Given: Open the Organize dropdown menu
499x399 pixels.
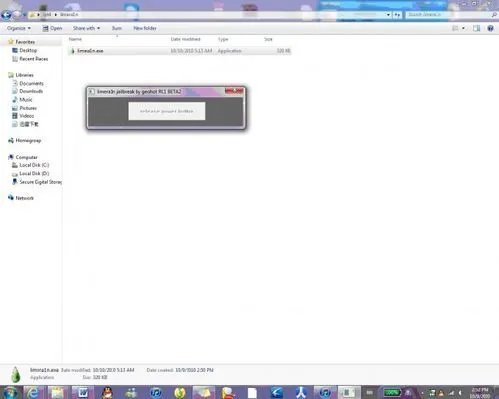Looking at the screenshot, I should [x=19, y=28].
